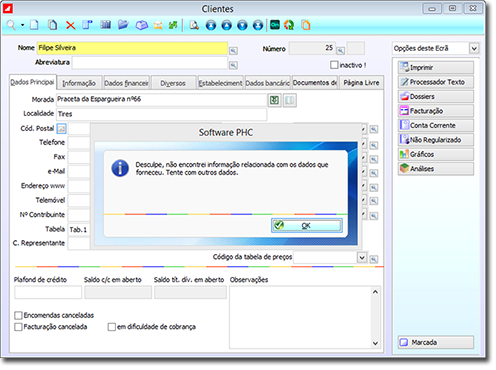Open the small arrow beside the search magnifier
This screenshot has height=370, width=496.
click(22, 25)
